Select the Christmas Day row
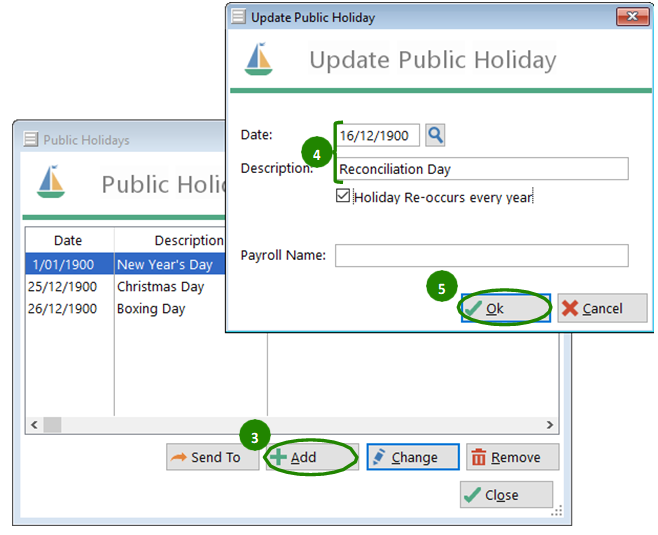Viewport: 658px width, 535px height. pos(125,287)
